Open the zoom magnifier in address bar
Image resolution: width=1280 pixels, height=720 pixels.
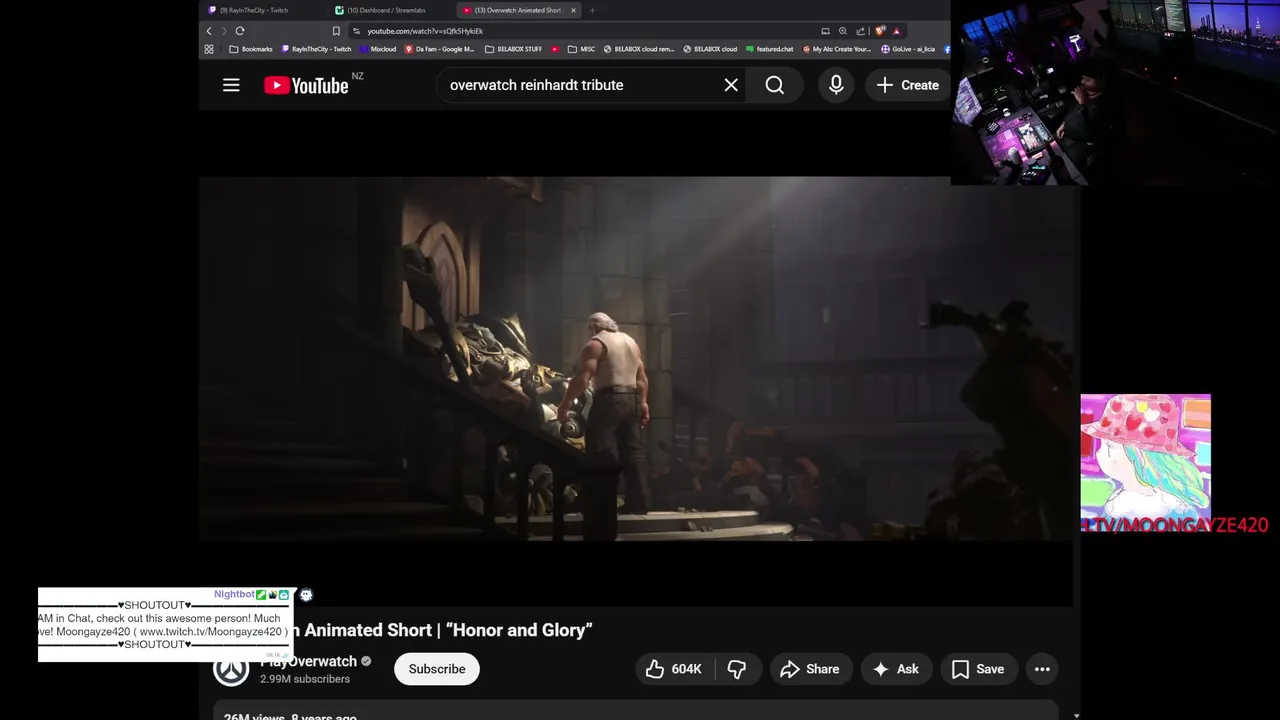[843, 31]
